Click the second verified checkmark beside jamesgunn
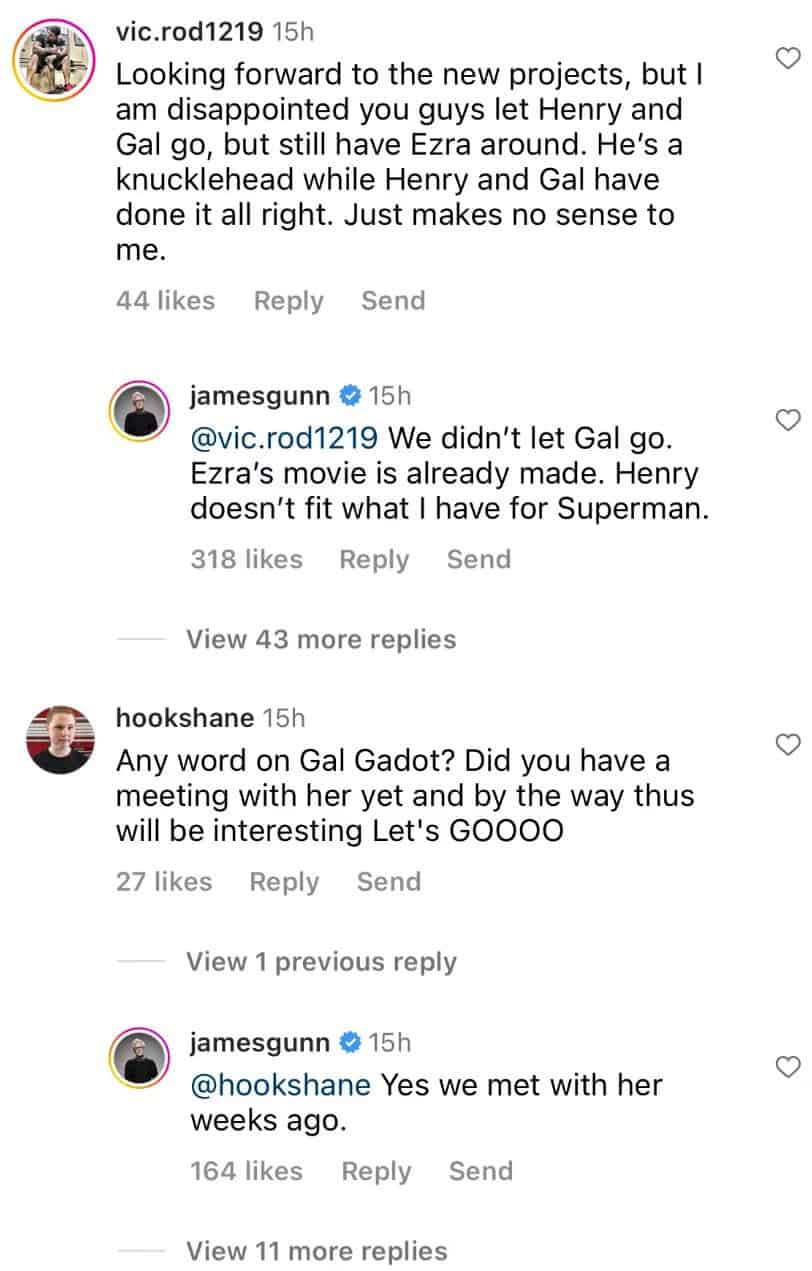The width and height of the screenshot is (812, 1271). (x=349, y=1043)
